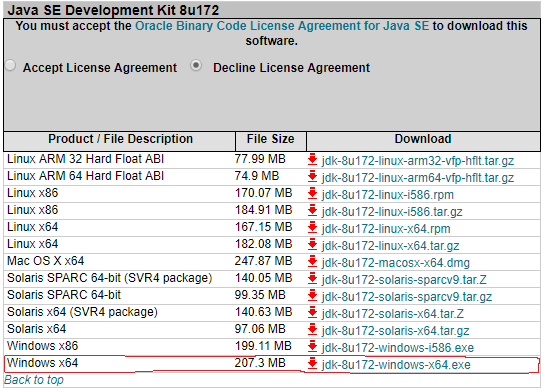Click the 99.35 MB file size
Viewport: 544px width, 392px height.
tap(260, 295)
